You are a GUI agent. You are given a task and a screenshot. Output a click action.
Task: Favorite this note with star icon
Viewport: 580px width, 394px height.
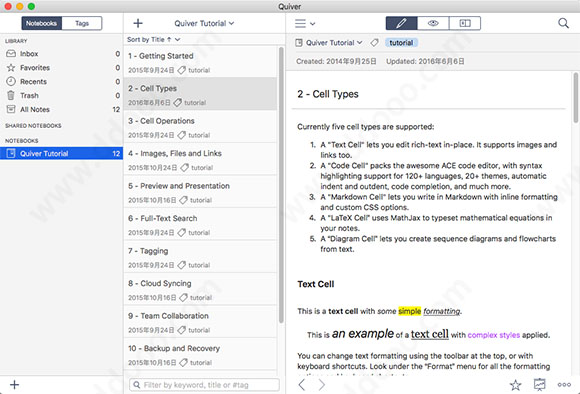(x=515, y=385)
